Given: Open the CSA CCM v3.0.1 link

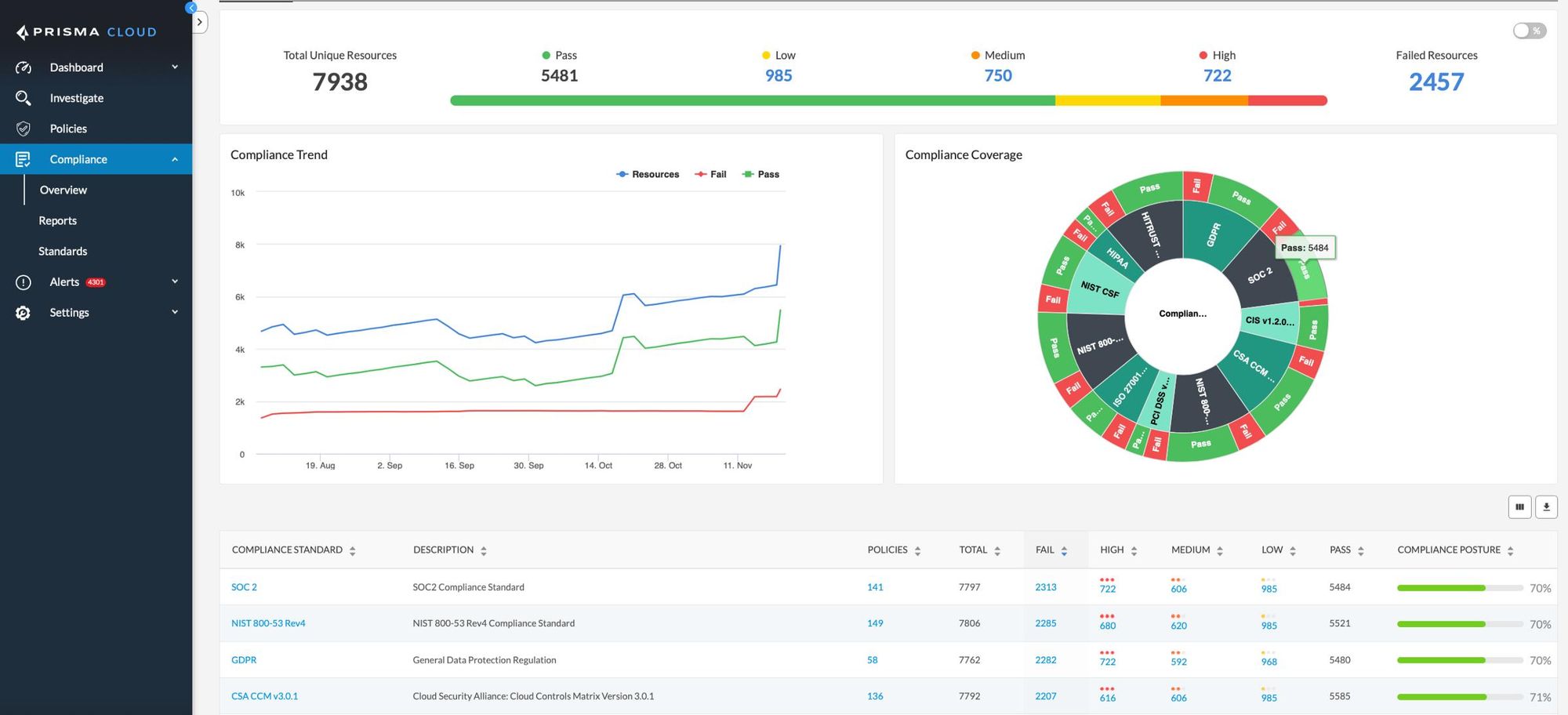Looking at the screenshot, I should [264, 696].
